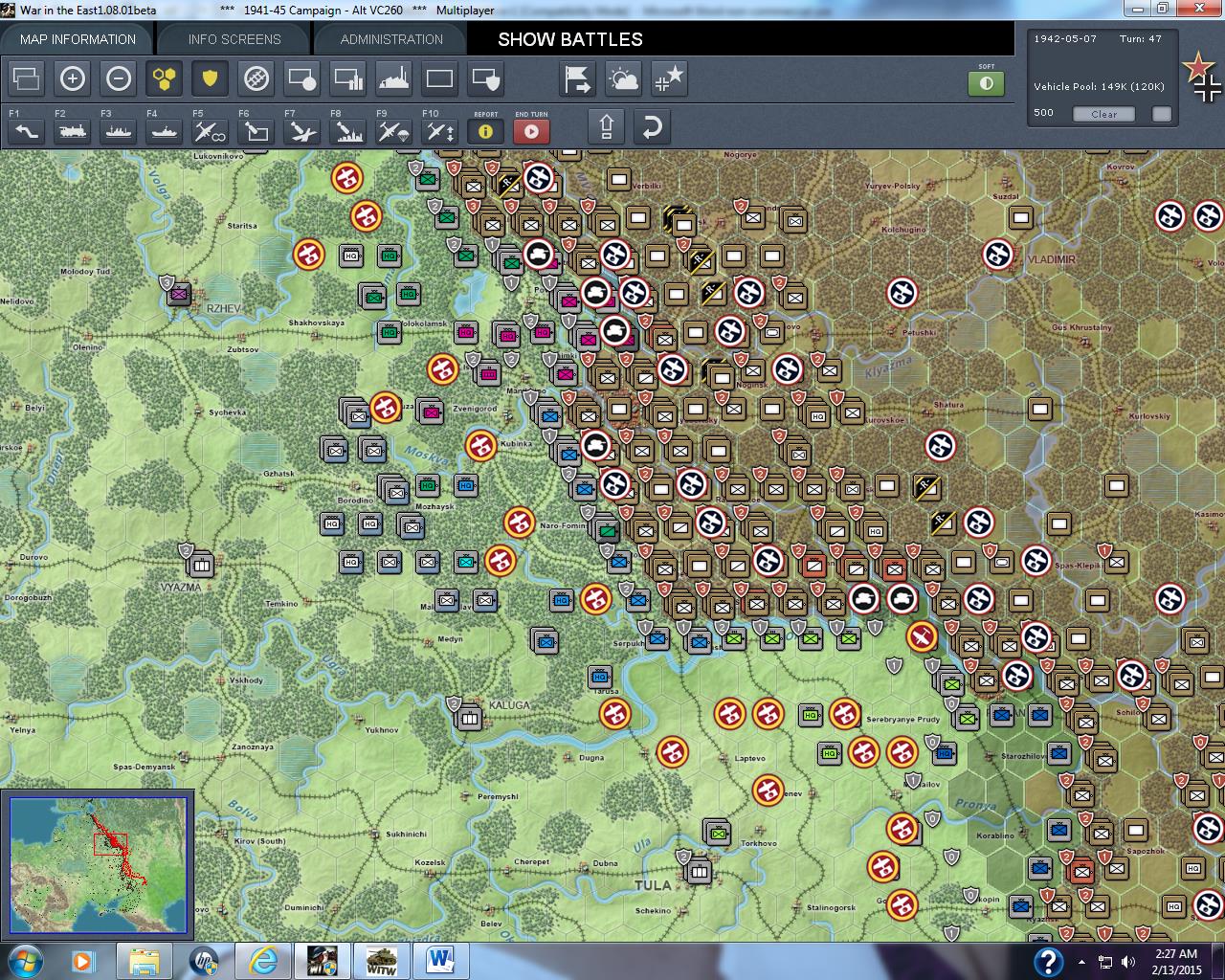1225x980 pixels.
Task: Open WITW game taskbar icon
Action: pos(382,961)
